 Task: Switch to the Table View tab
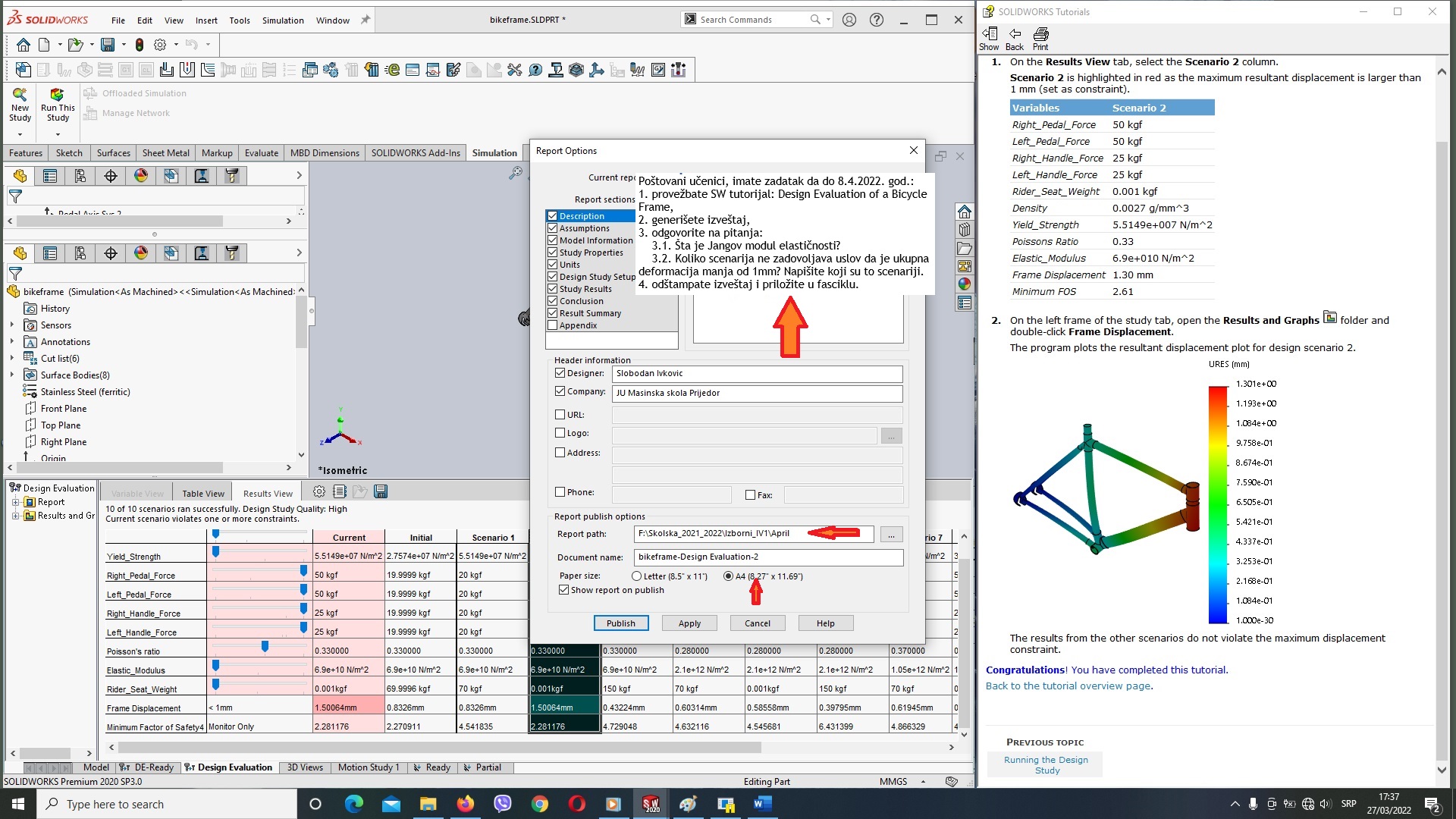tap(203, 494)
